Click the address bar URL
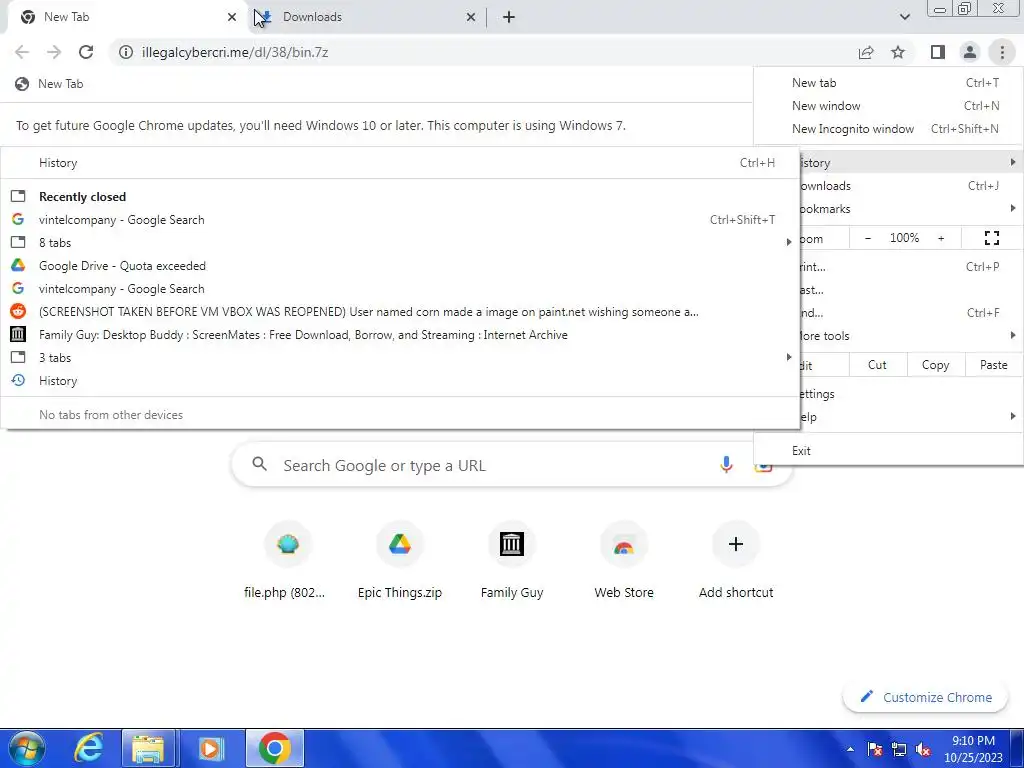This screenshot has height=768, width=1024. (x=234, y=52)
